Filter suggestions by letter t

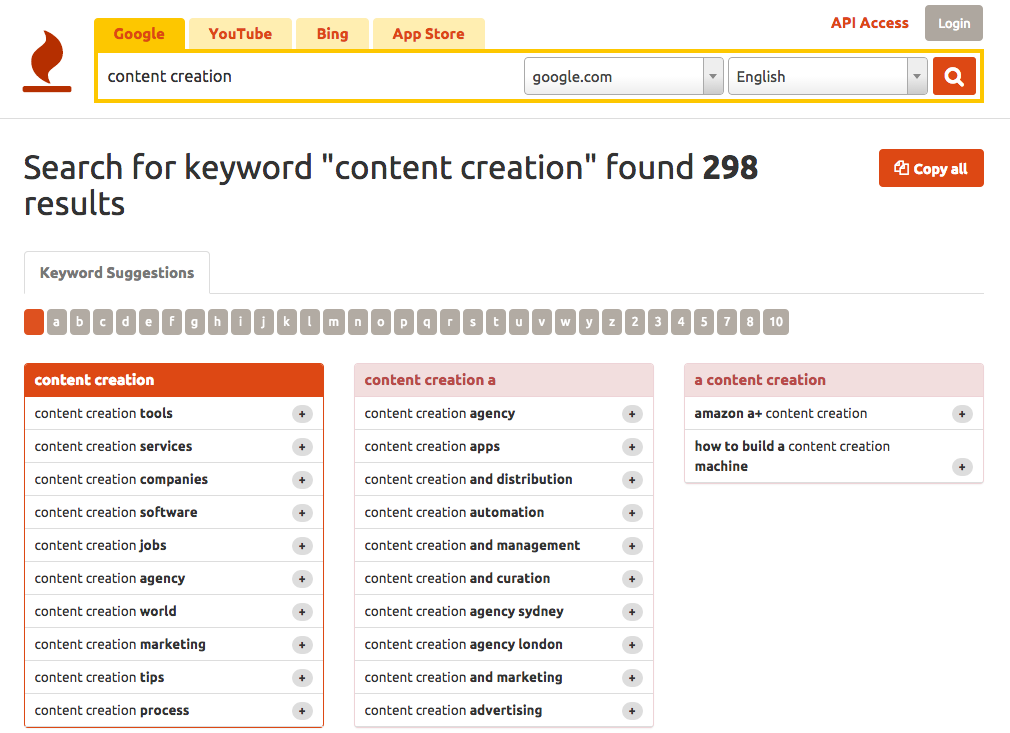496,322
